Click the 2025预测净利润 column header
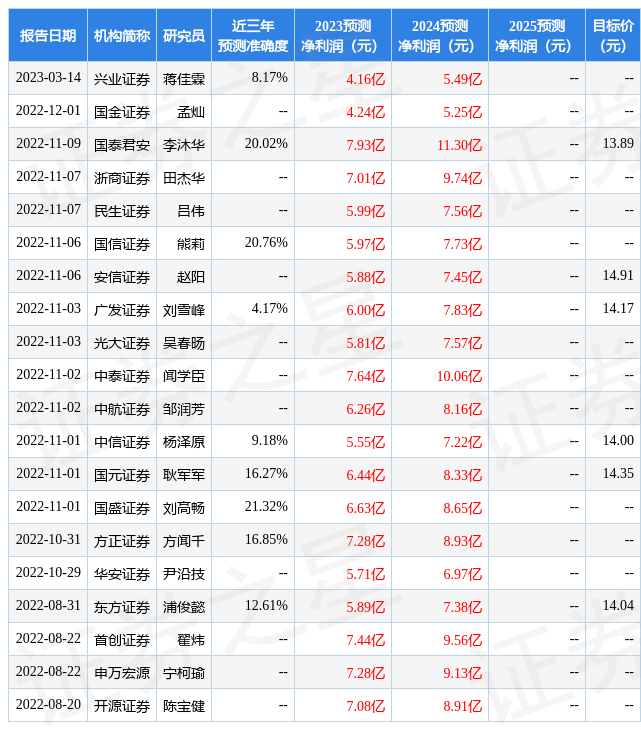Image resolution: width=641 pixels, height=730 pixels. point(536,36)
